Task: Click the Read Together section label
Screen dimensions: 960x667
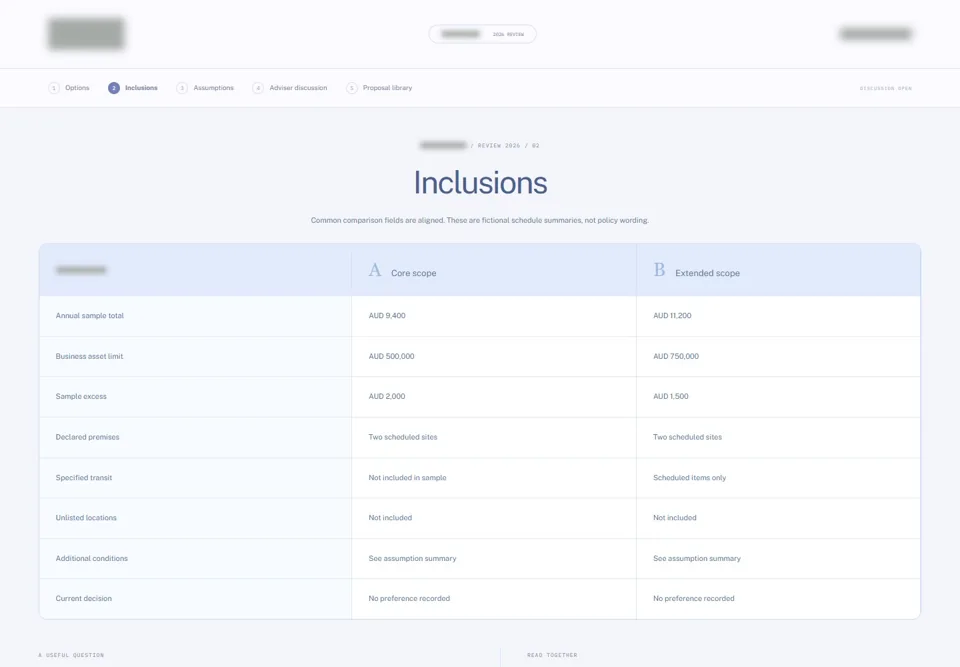Action: click(x=552, y=655)
